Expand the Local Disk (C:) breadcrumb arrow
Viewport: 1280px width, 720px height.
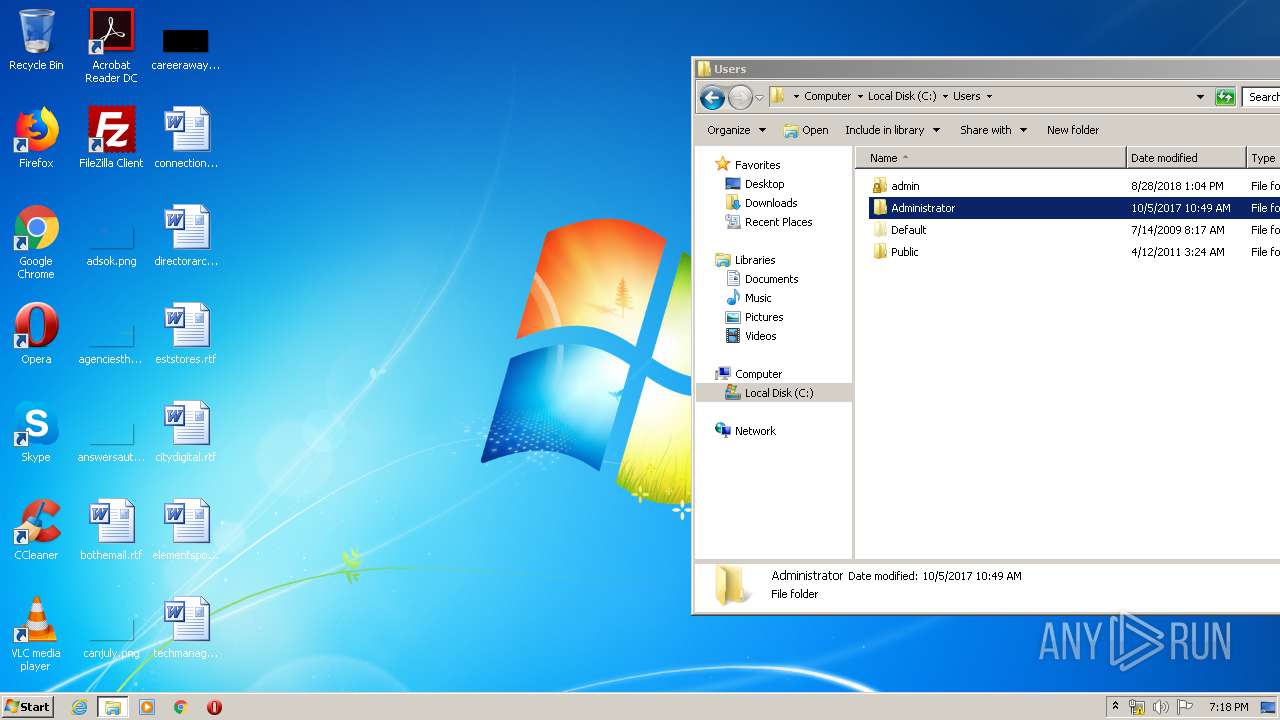click(x=945, y=97)
